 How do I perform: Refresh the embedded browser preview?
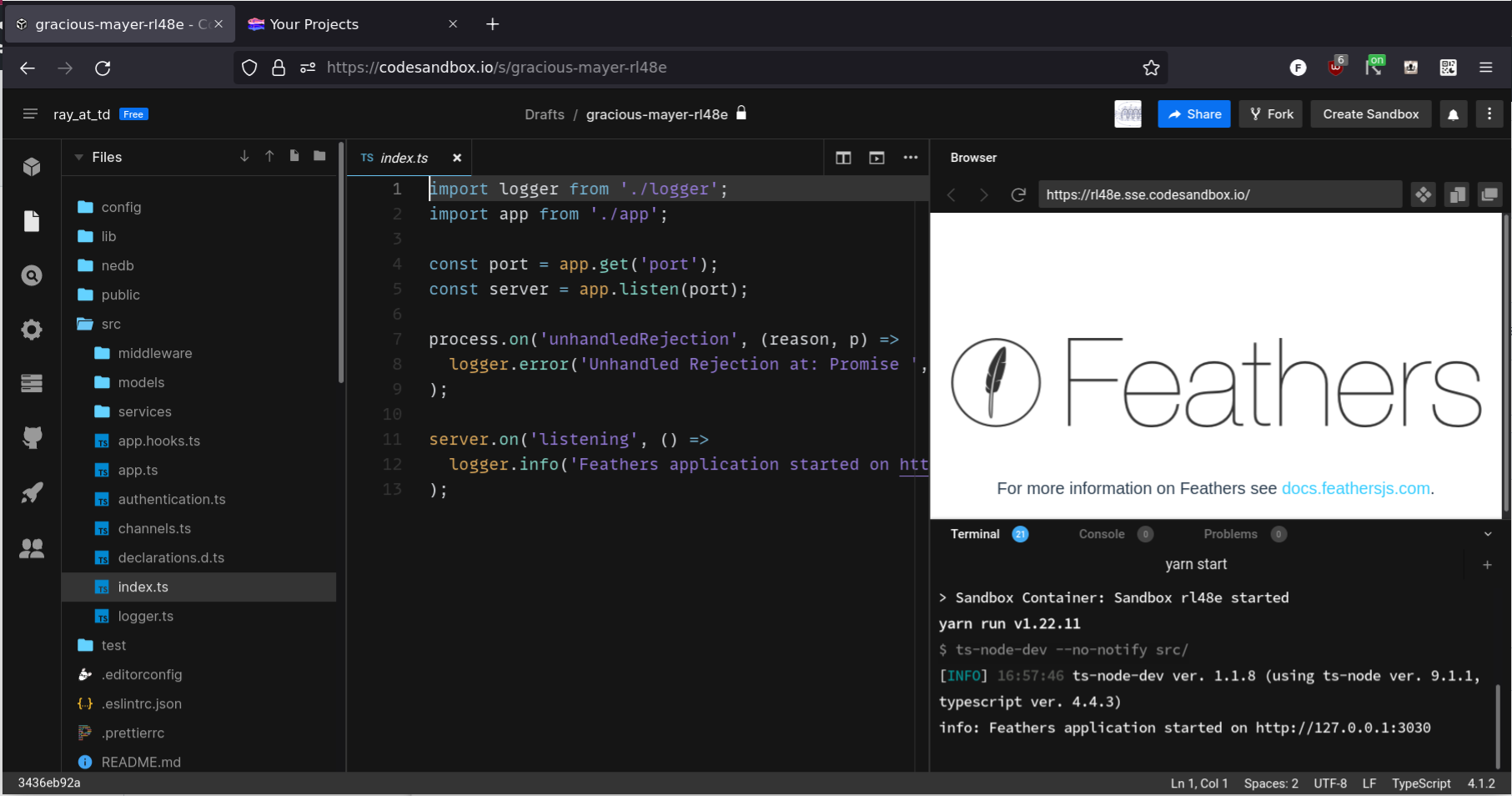point(1017,194)
